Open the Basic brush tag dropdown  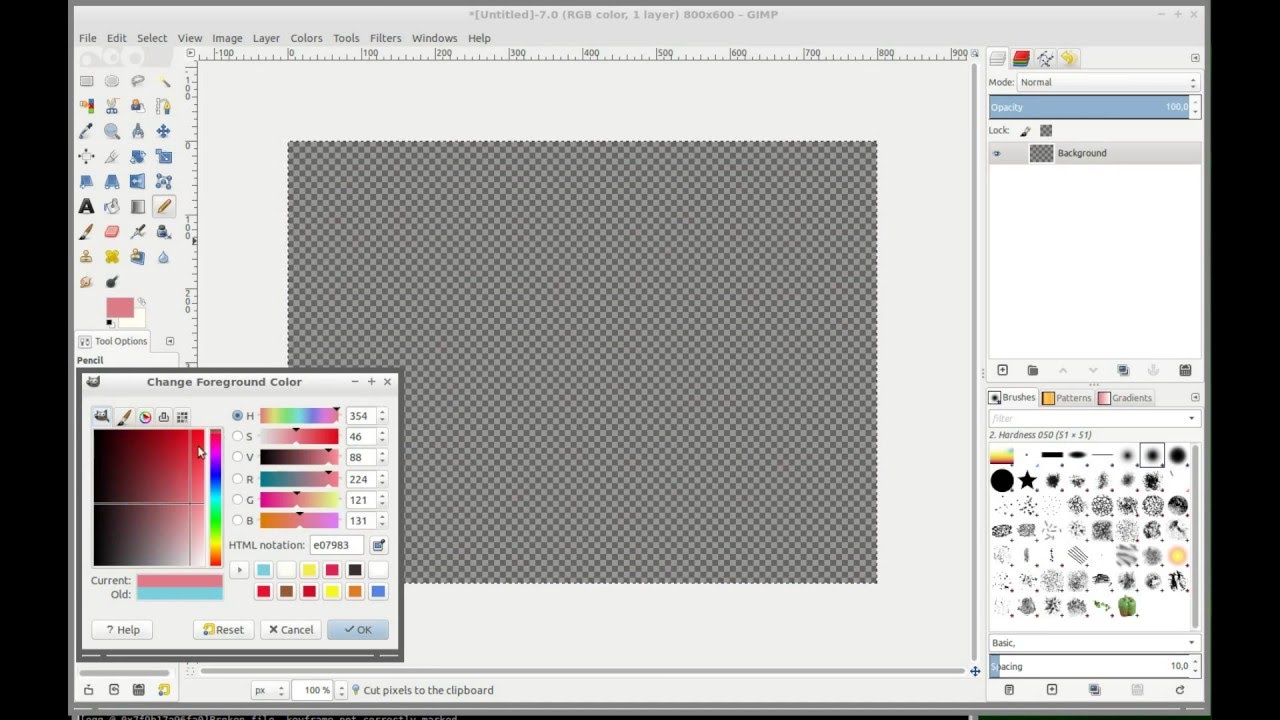pyautogui.click(x=1094, y=642)
